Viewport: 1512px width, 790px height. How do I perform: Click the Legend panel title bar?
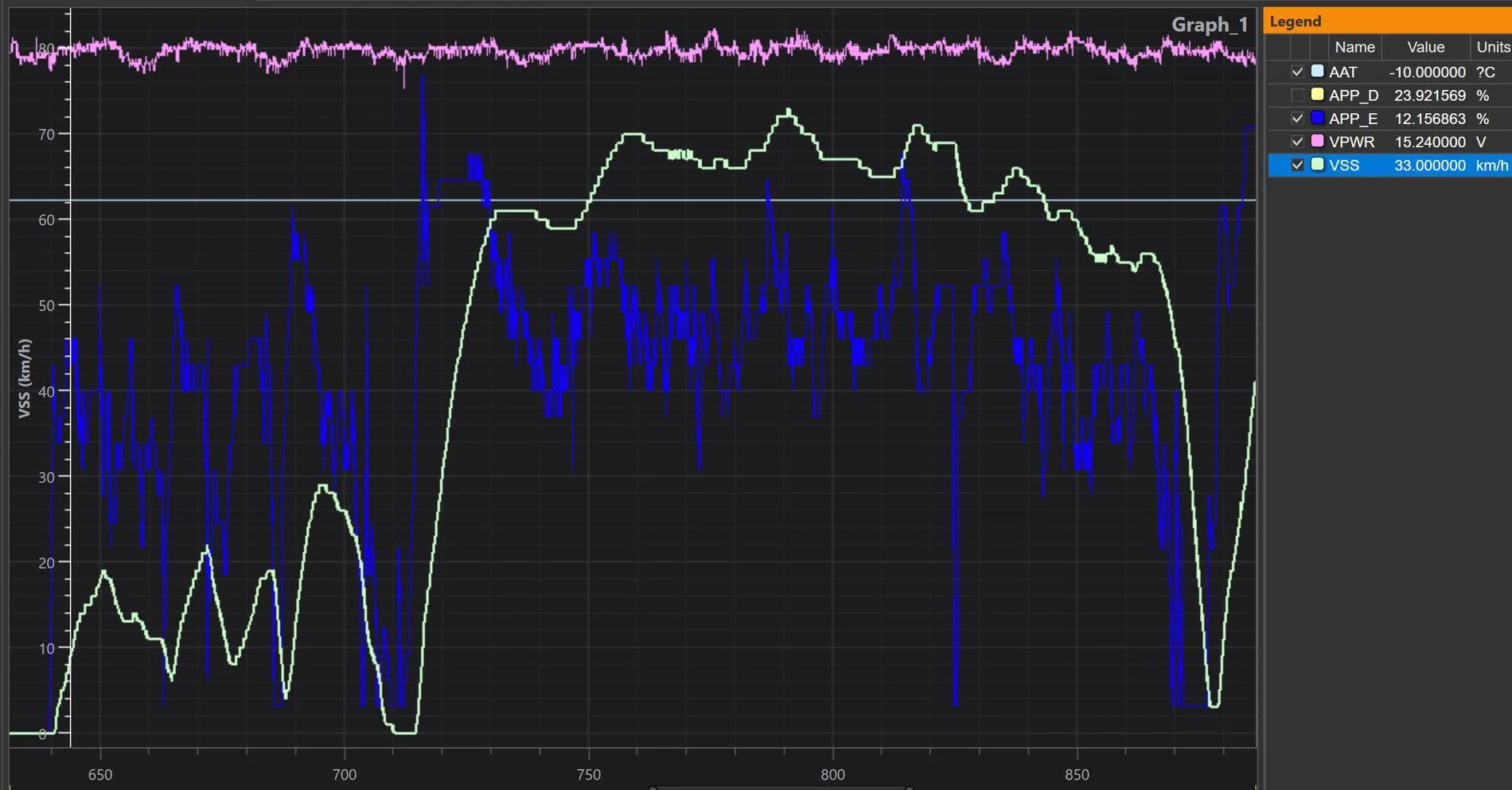click(1387, 21)
